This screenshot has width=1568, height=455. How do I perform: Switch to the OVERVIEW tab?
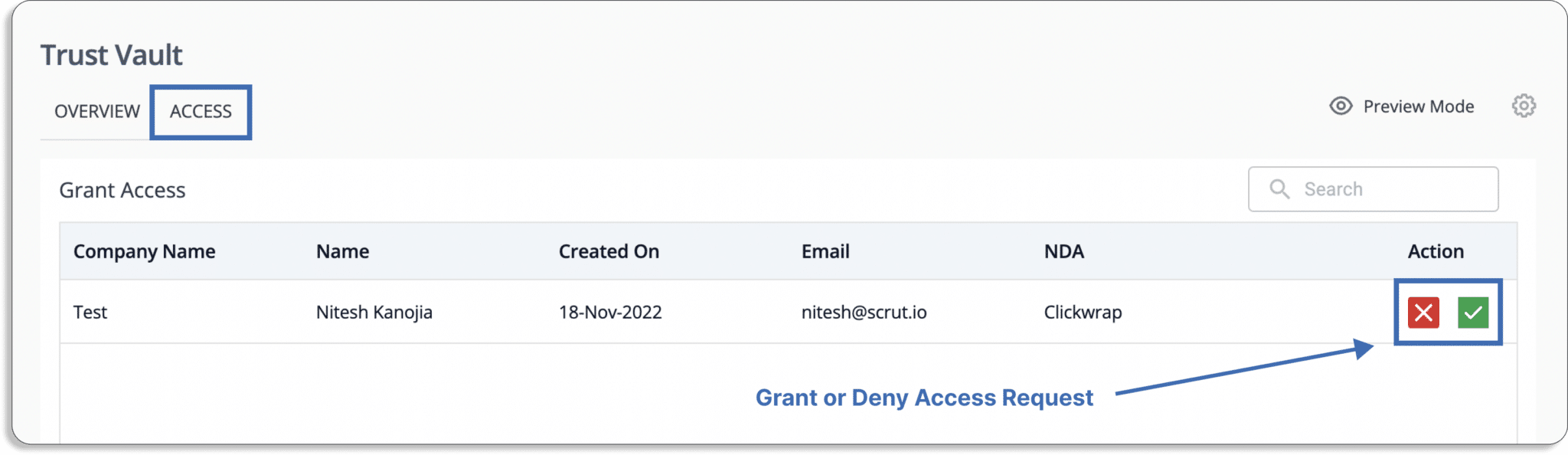click(97, 112)
